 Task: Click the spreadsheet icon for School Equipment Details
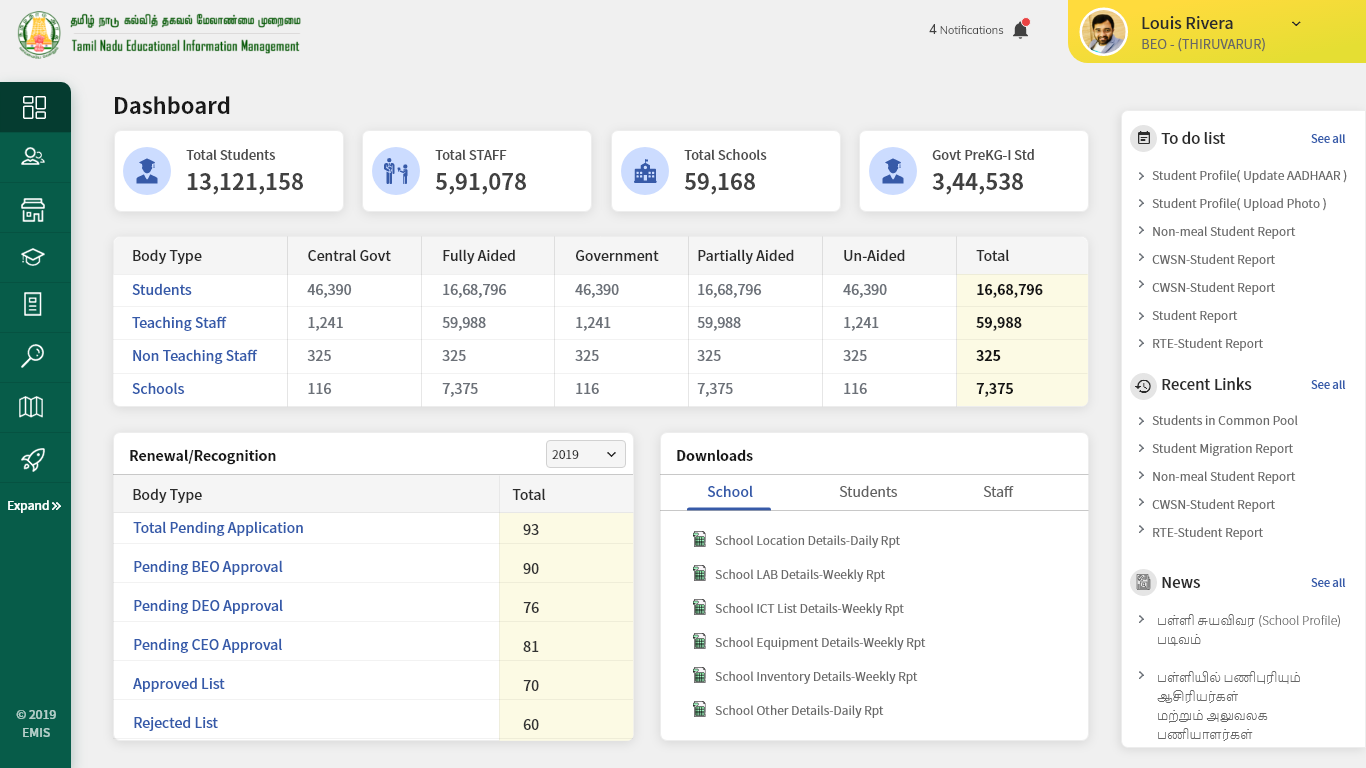point(700,641)
